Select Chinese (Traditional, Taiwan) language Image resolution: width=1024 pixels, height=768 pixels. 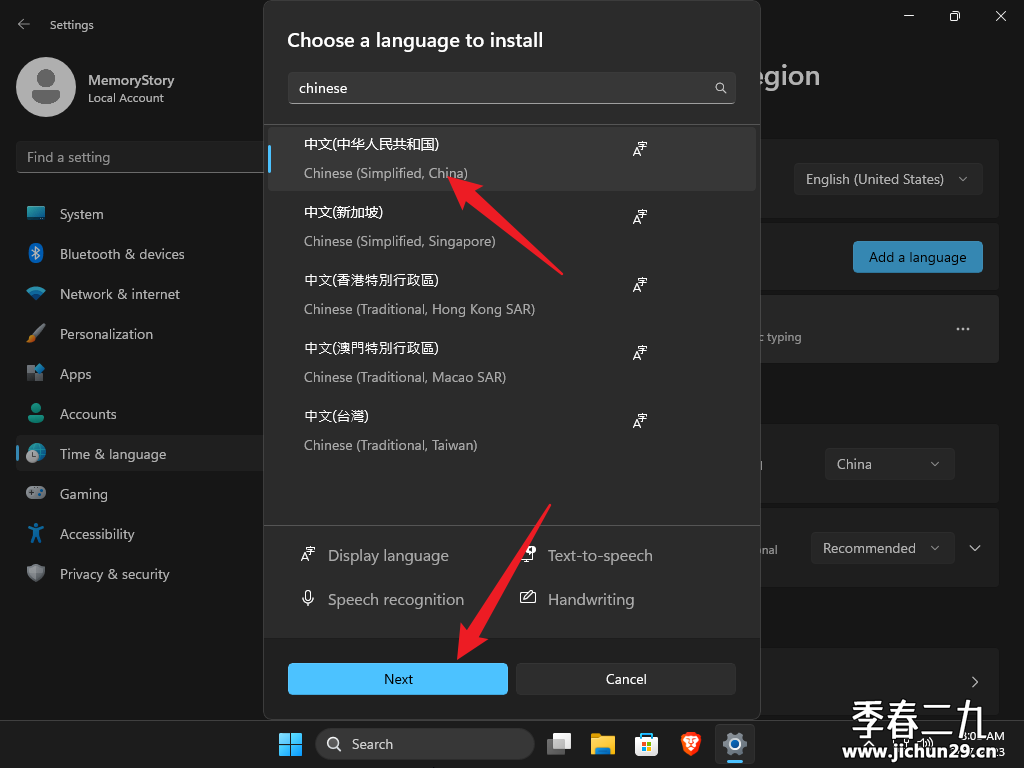(x=511, y=430)
